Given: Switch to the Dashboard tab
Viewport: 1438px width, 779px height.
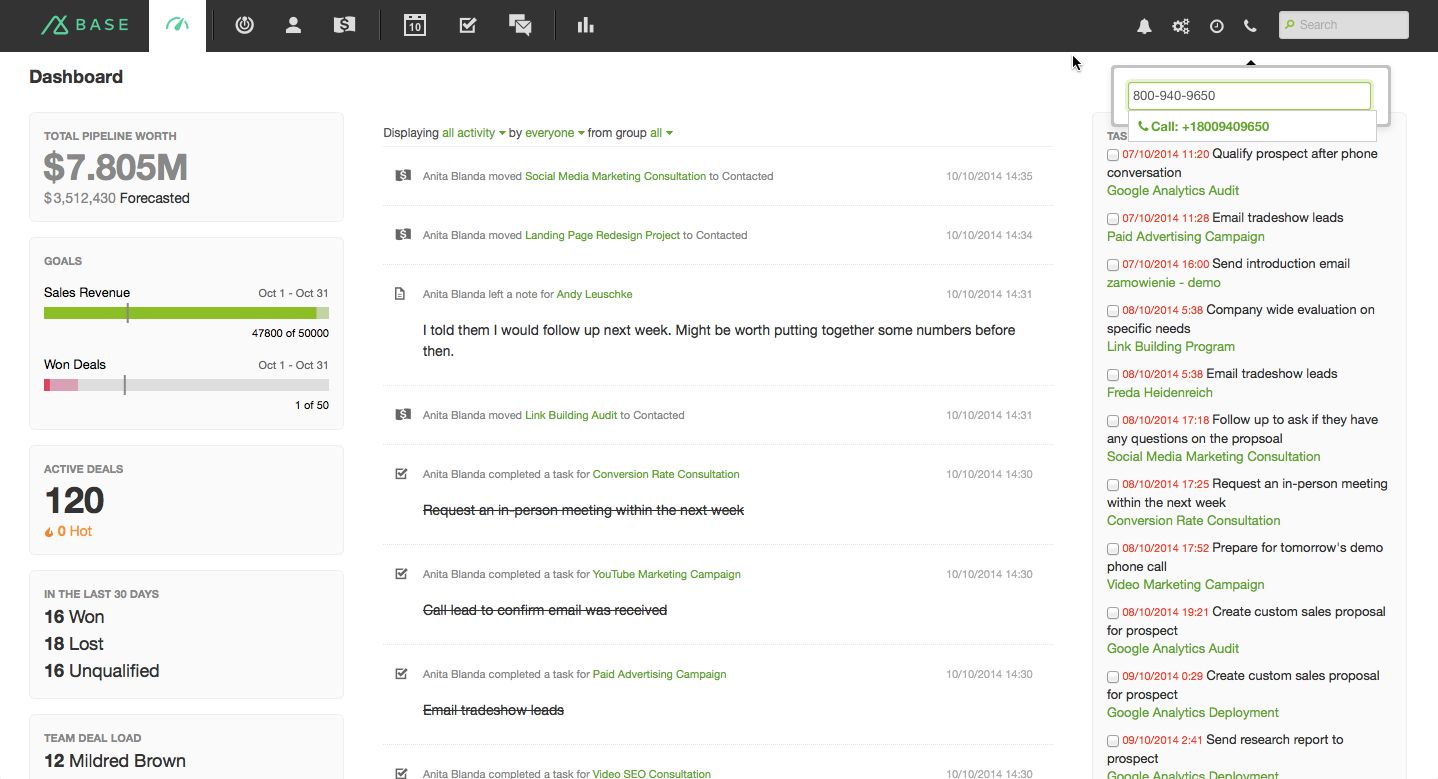Looking at the screenshot, I should (177, 26).
